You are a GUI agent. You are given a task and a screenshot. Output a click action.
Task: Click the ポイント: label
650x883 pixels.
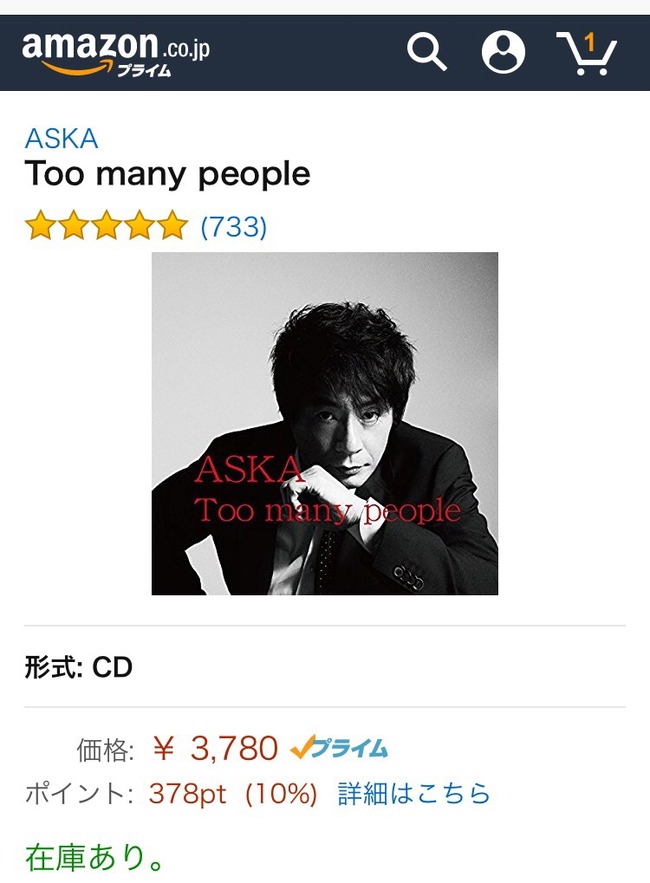79,794
